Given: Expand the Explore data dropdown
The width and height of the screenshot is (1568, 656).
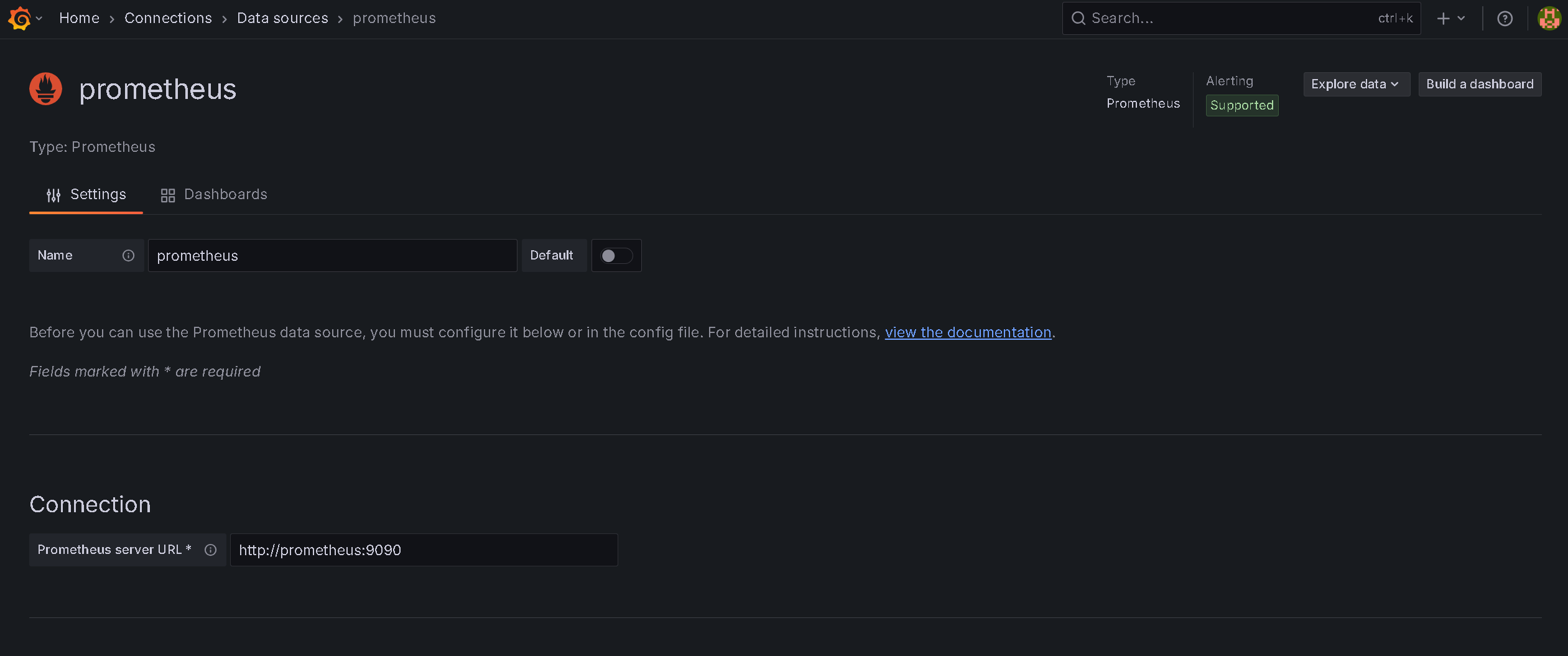Looking at the screenshot, I should tap(1355, 84).
